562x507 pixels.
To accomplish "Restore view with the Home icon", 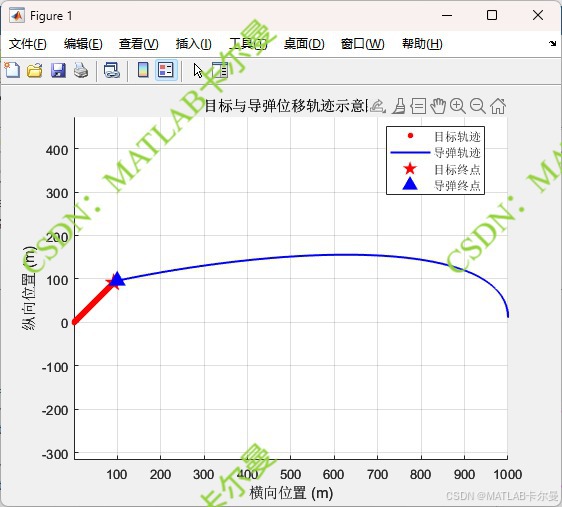I will click(x=498, y=106).
